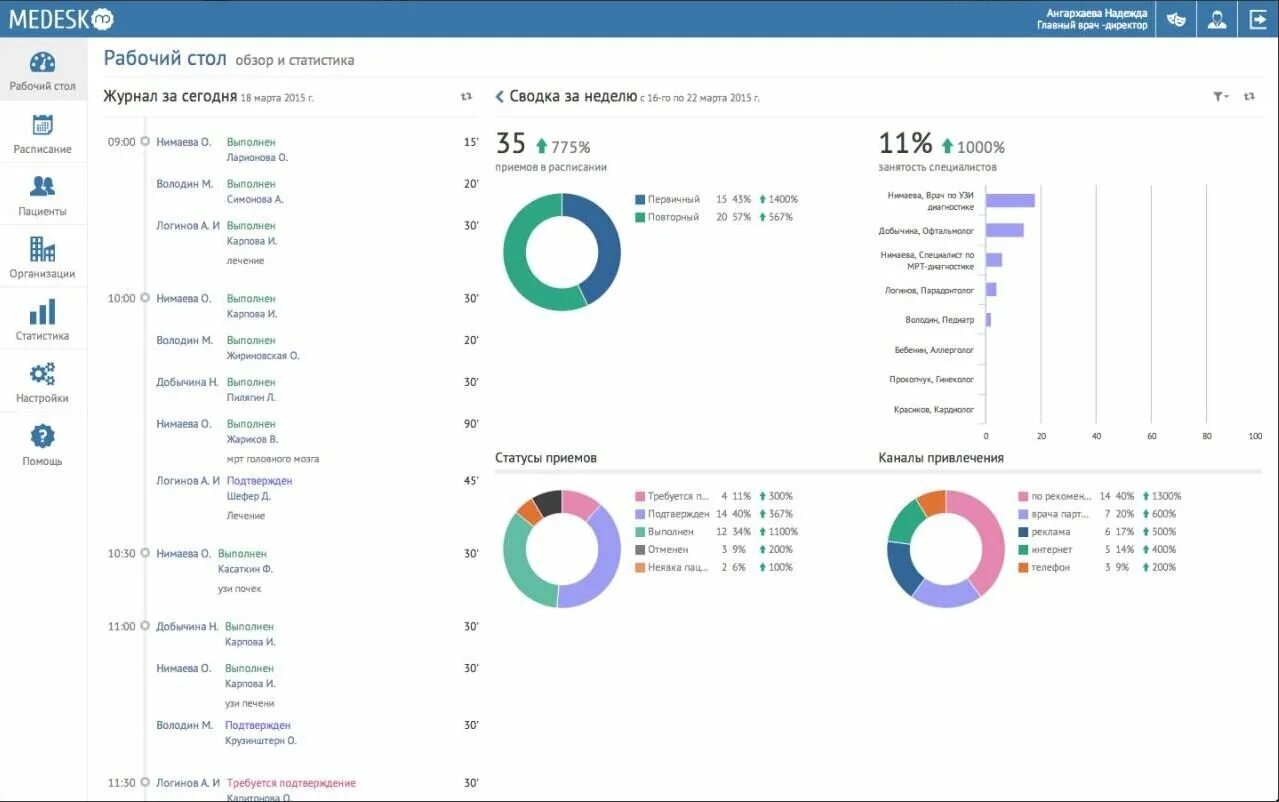Click the 'Володин, Педиатр' chart label

(939, 320)
